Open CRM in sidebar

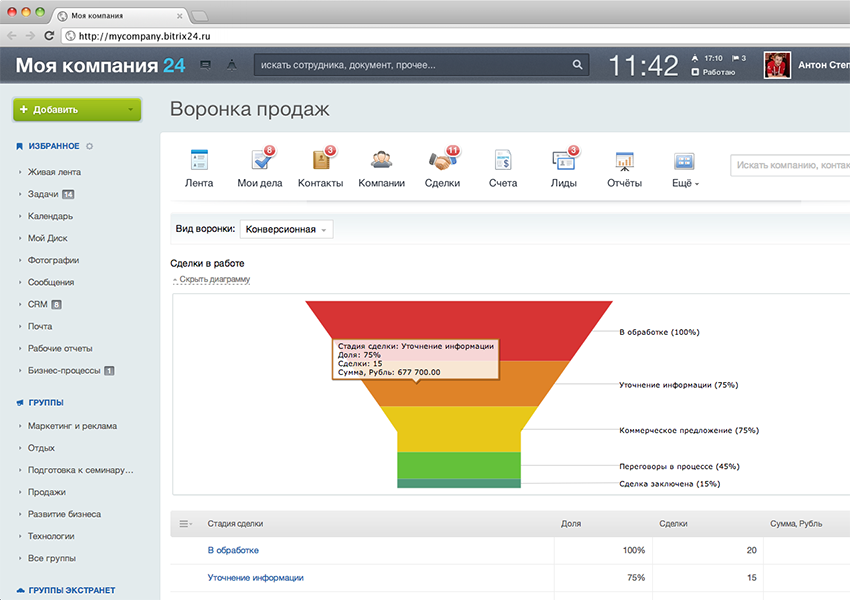pyautogui.click(x=37, y=305)
